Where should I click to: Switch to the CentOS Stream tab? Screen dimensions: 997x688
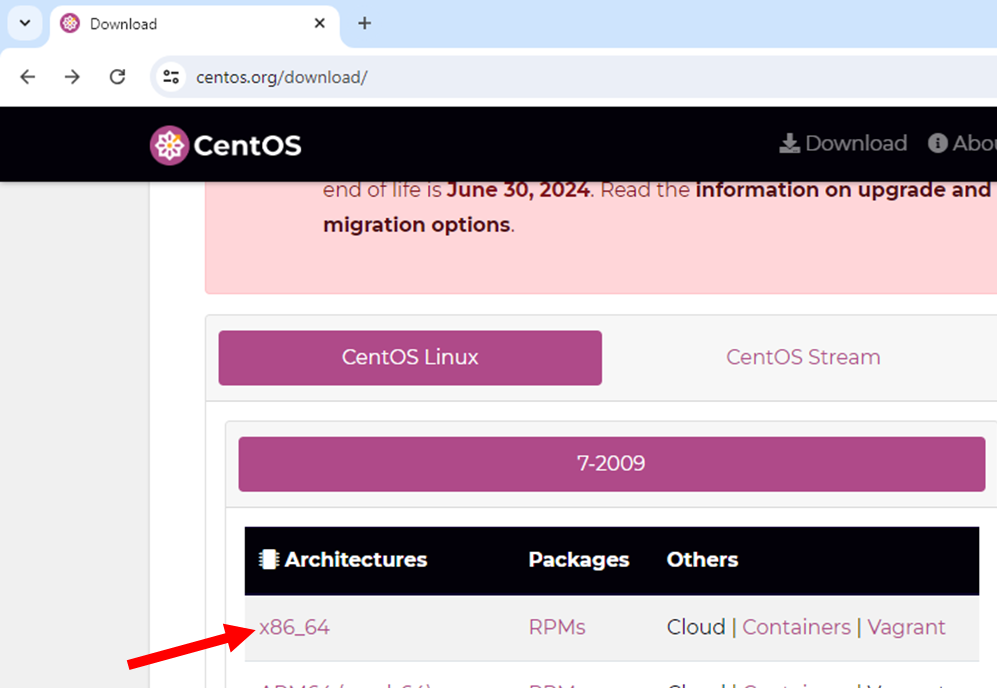pyautogui.click(x=803, y=357)
